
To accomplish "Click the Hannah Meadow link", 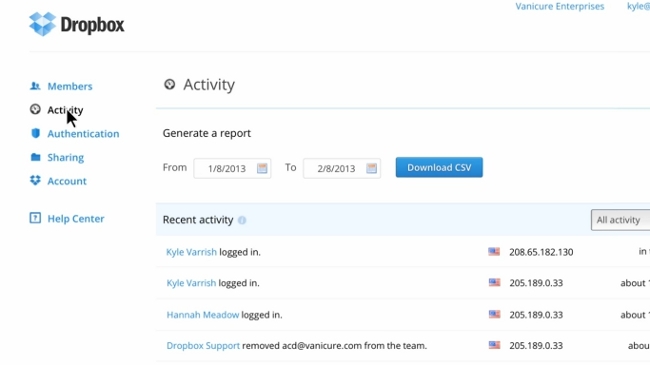I will 203,315.
